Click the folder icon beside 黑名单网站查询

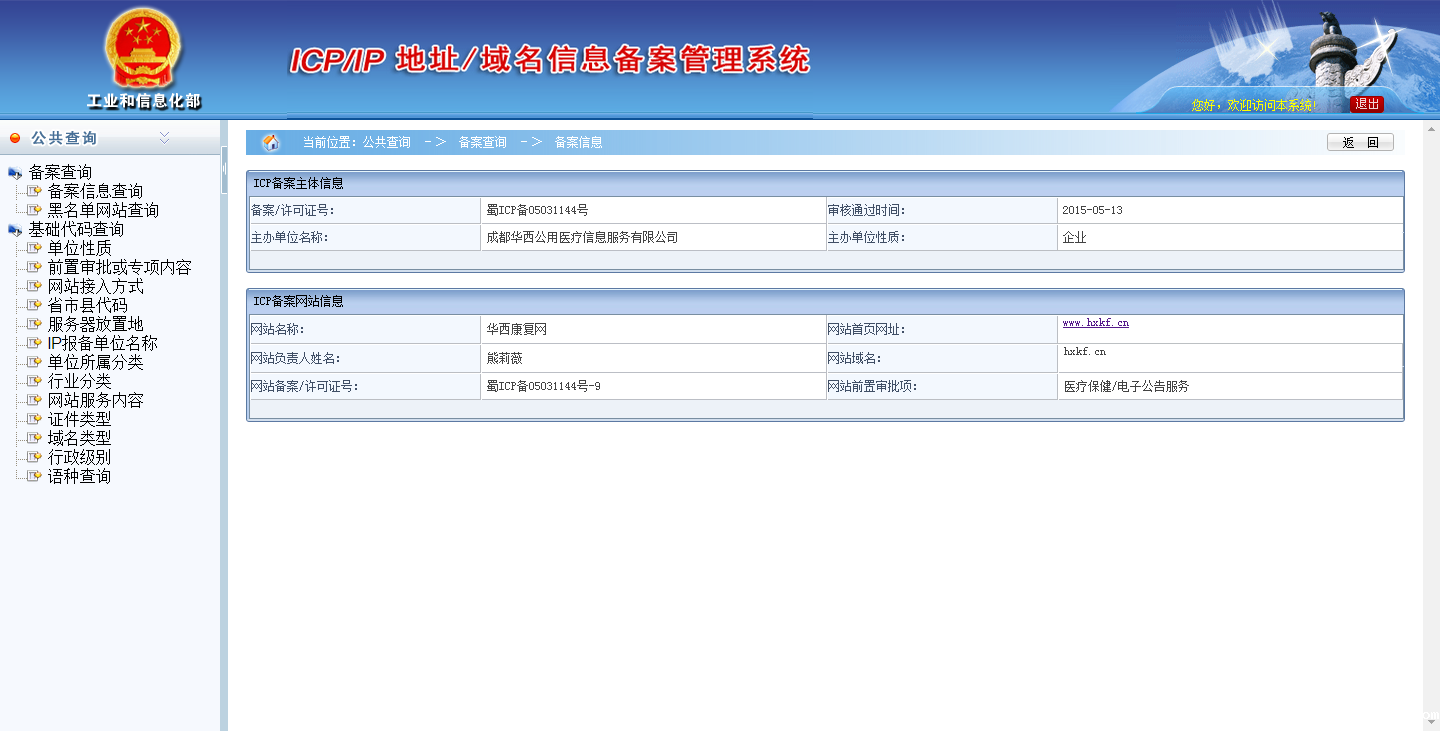click(x=35, y=211)
